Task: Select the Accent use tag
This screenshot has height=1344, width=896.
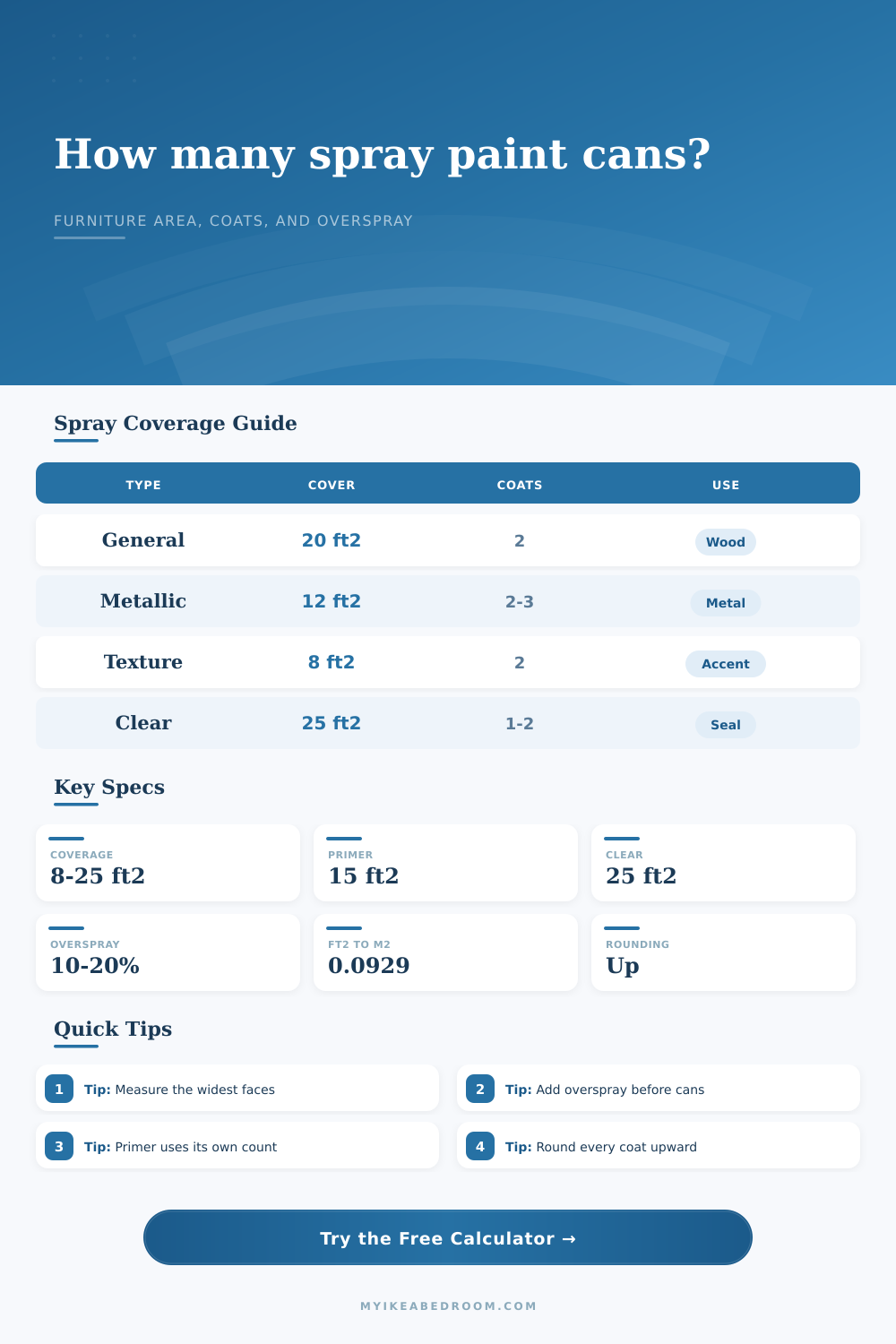Action: click(726, 664)
